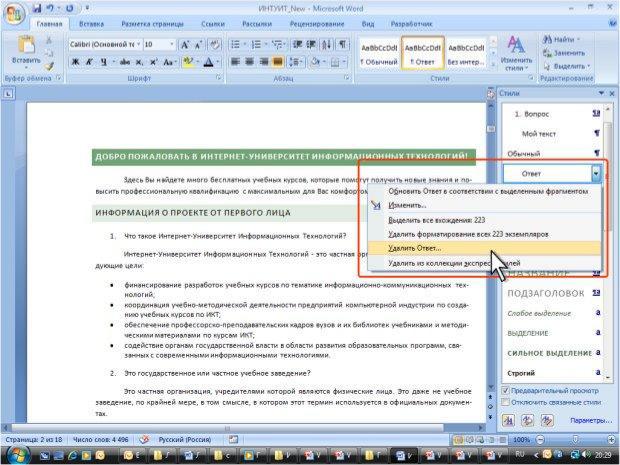Click Изменить стили button
Viewport: 620px width, 465px height.
[516, 53]
